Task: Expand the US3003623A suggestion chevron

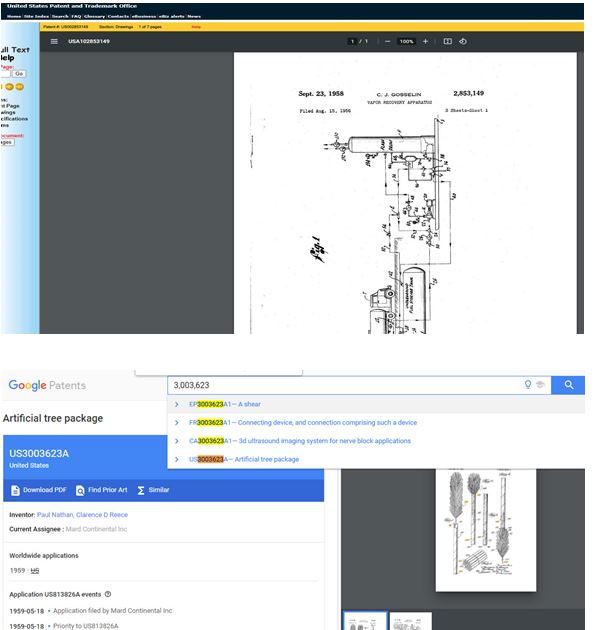Action: [x=177, y=459]
